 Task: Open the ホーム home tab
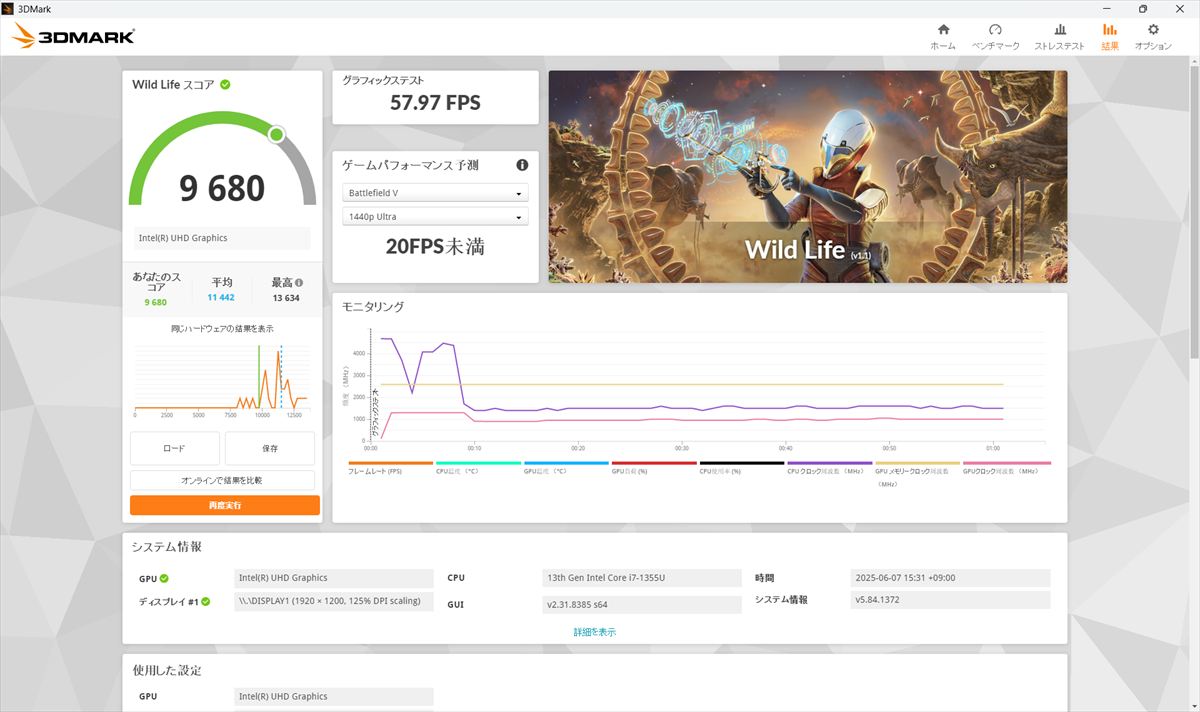pos(942,36)
